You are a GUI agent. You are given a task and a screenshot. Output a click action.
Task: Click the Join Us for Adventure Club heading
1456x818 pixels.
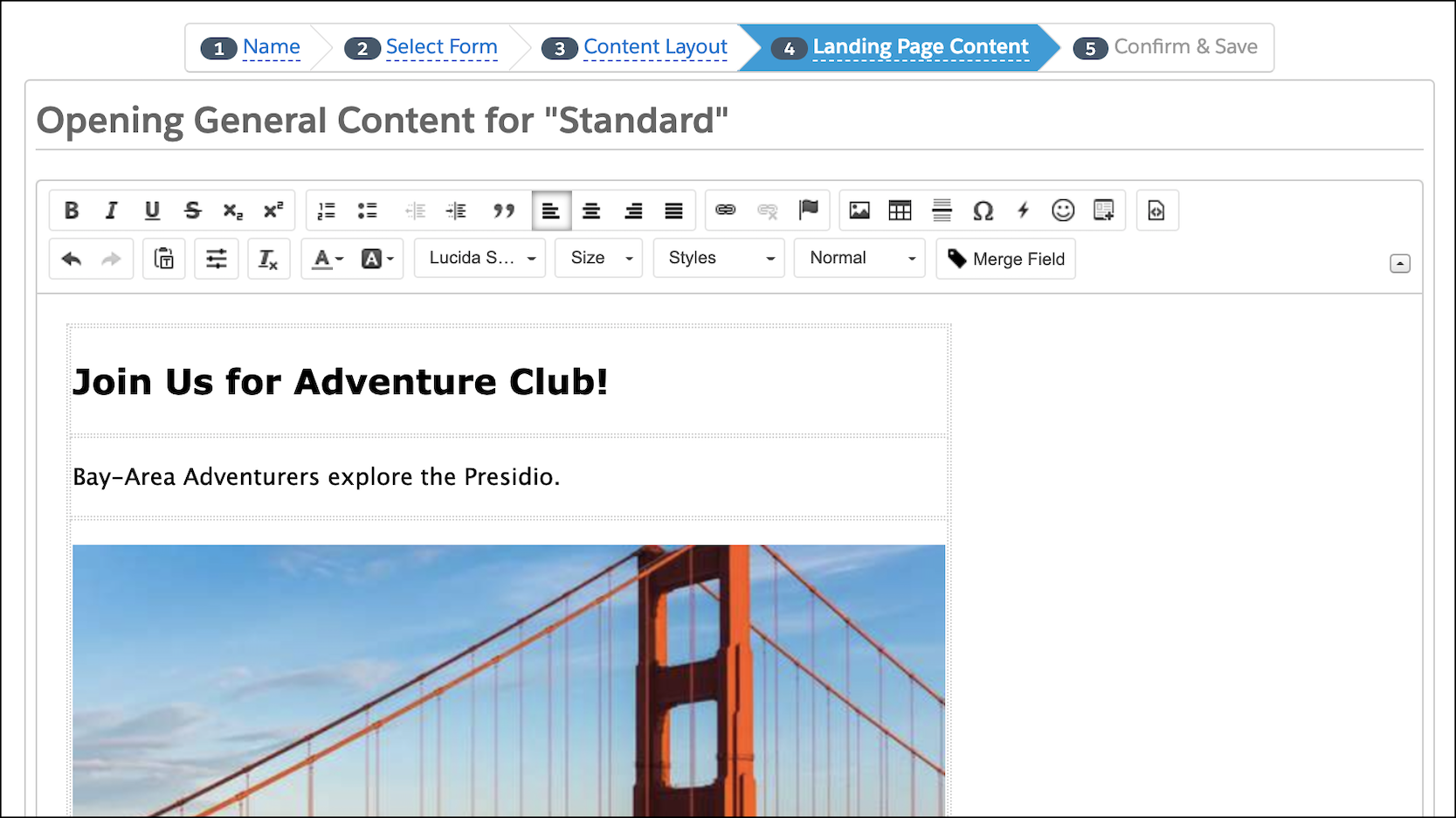click(x=340, y=382)
